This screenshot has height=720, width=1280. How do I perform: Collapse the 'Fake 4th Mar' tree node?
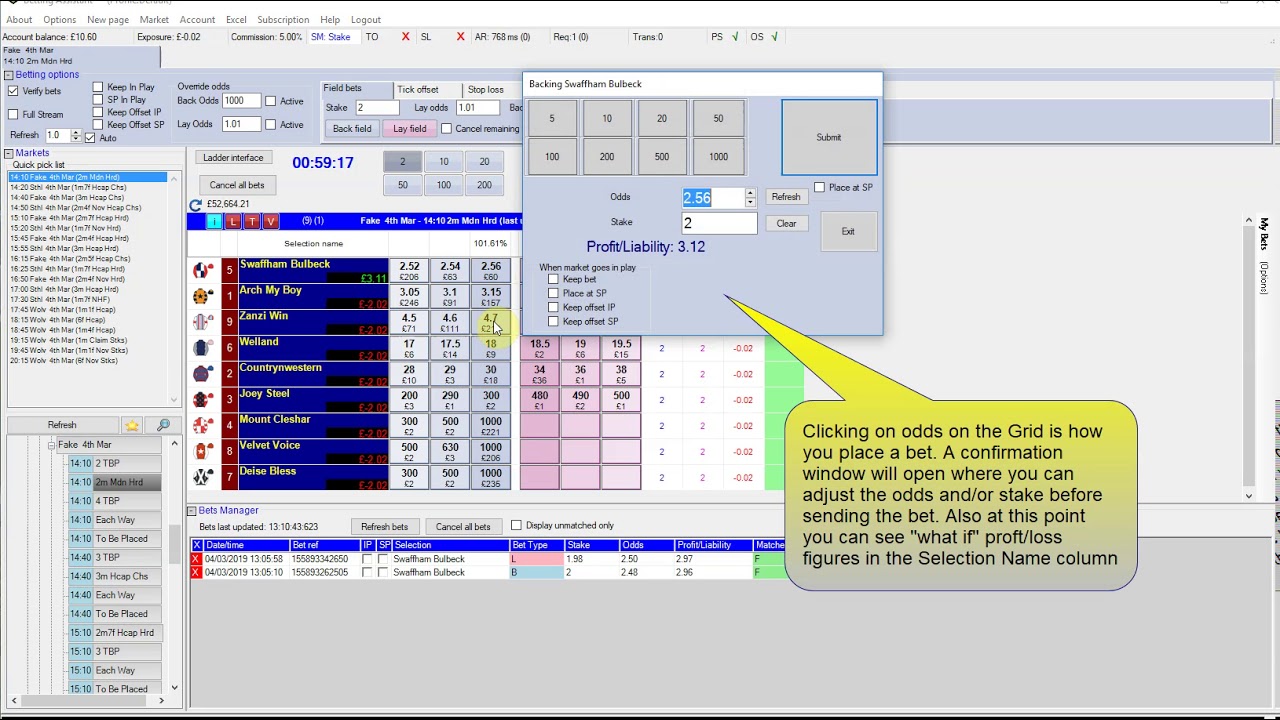click(51, 445)
